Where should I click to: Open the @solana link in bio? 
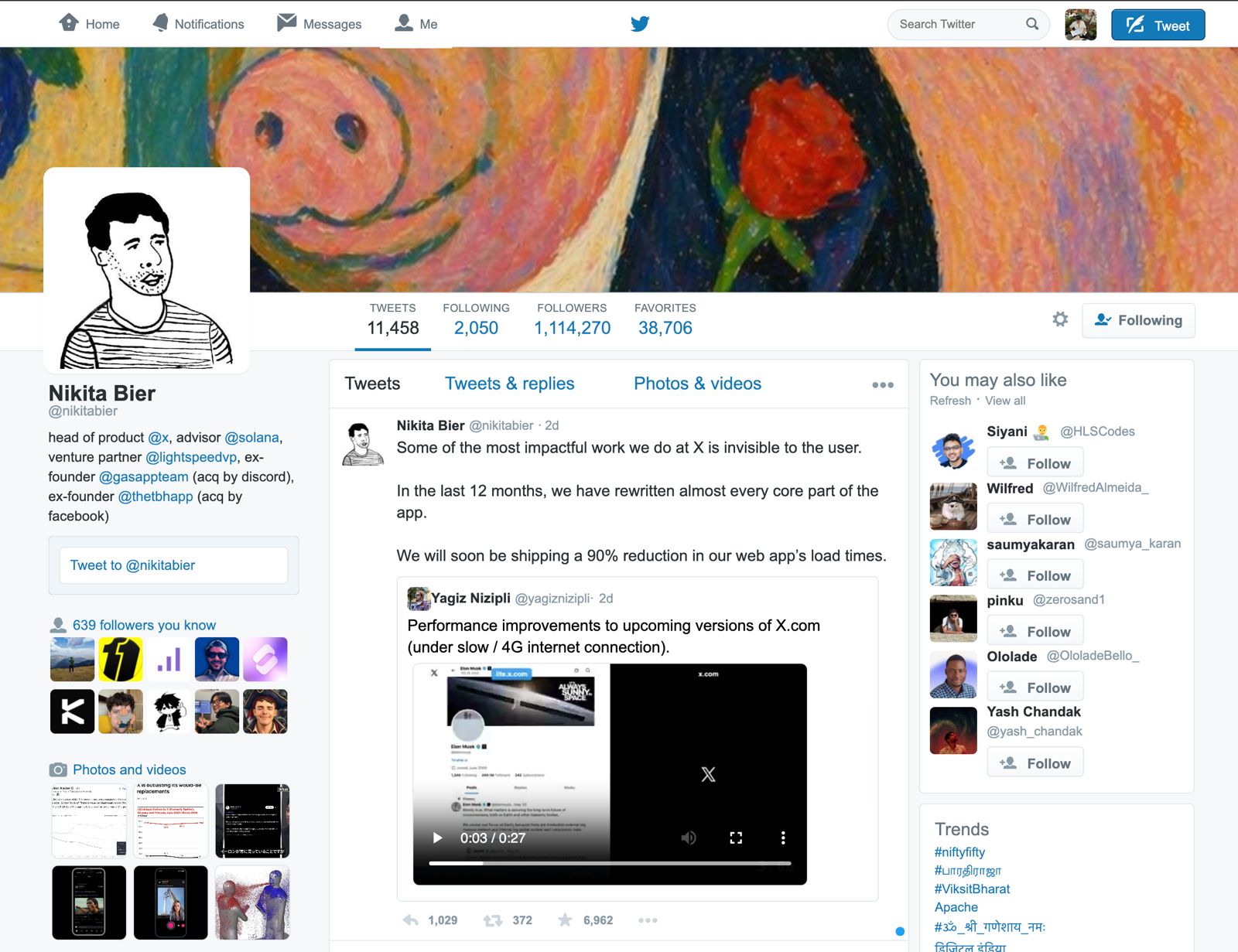(251, 438)
